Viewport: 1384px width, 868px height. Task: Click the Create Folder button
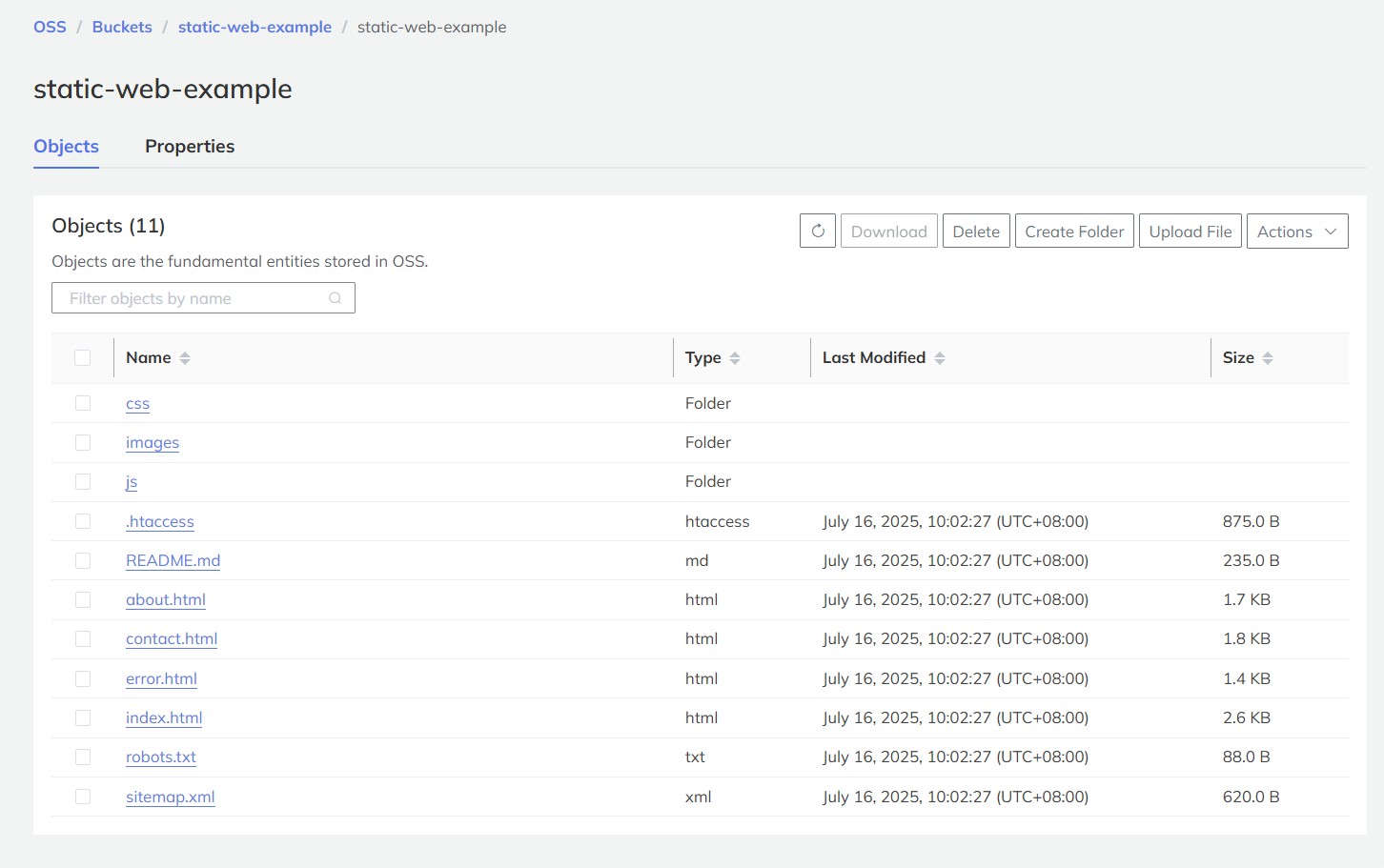(x=1074, y=232)
